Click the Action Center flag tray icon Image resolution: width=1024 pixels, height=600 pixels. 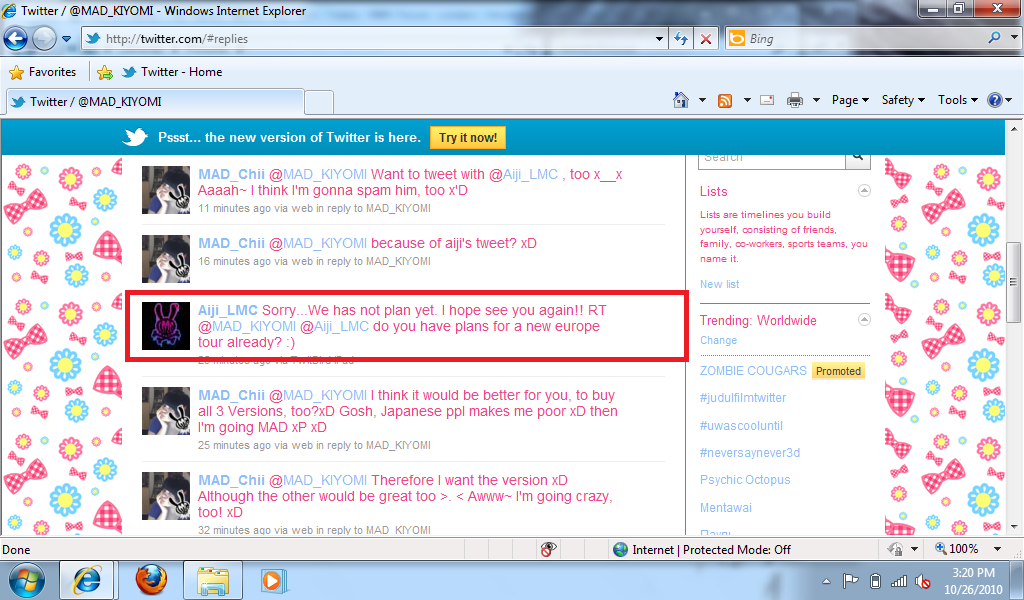pyautogui.click(x=850, y=580)
